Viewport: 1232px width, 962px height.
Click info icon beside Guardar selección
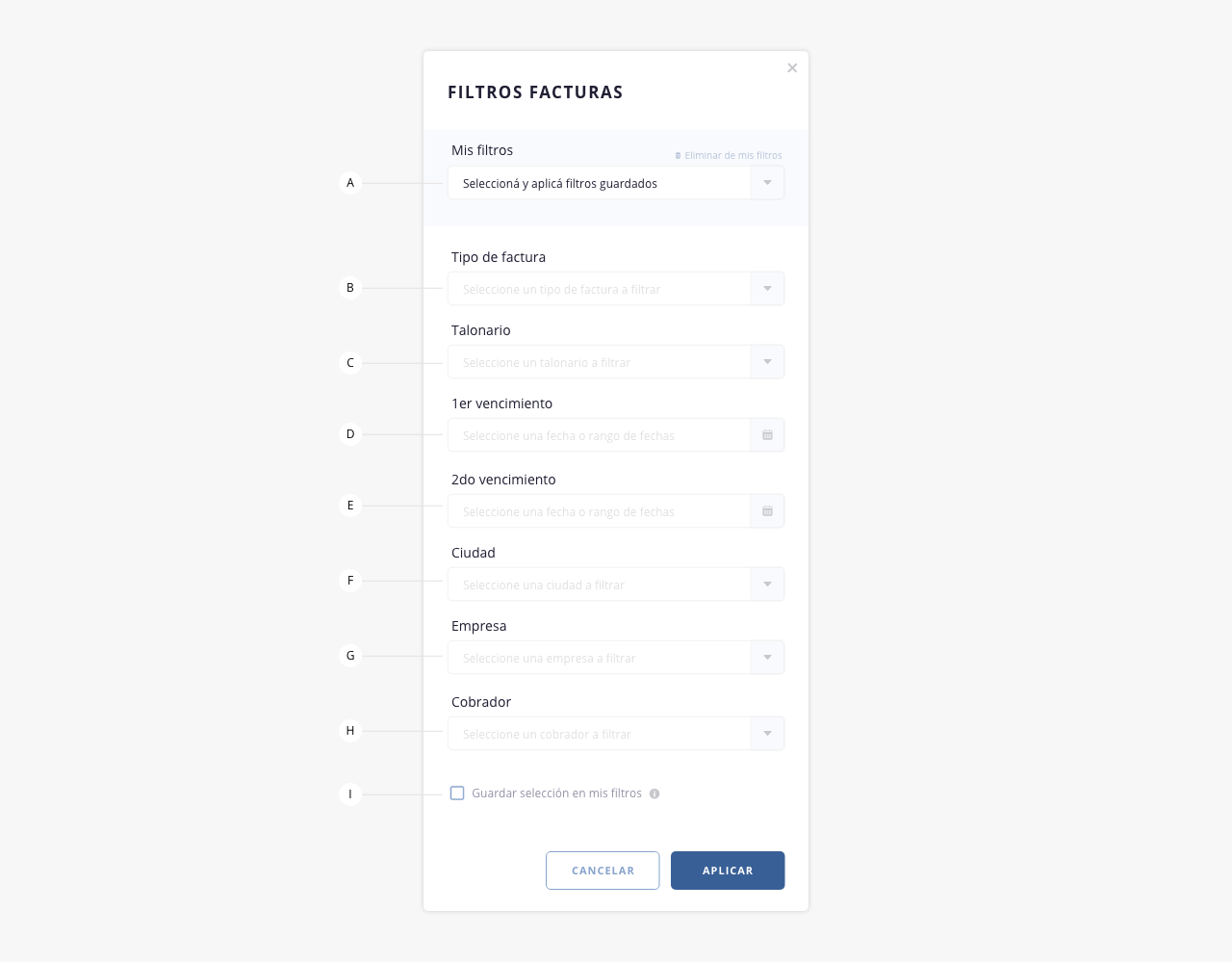click(x=654, y=794)
